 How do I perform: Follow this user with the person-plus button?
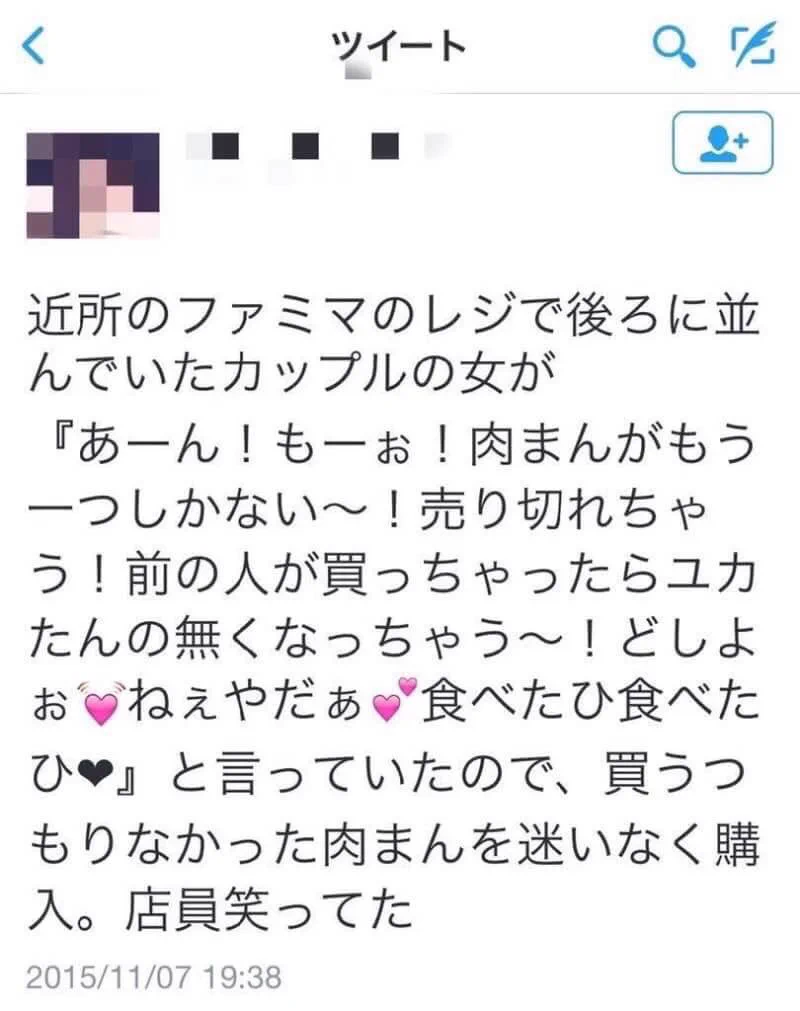tap(722, 142)
